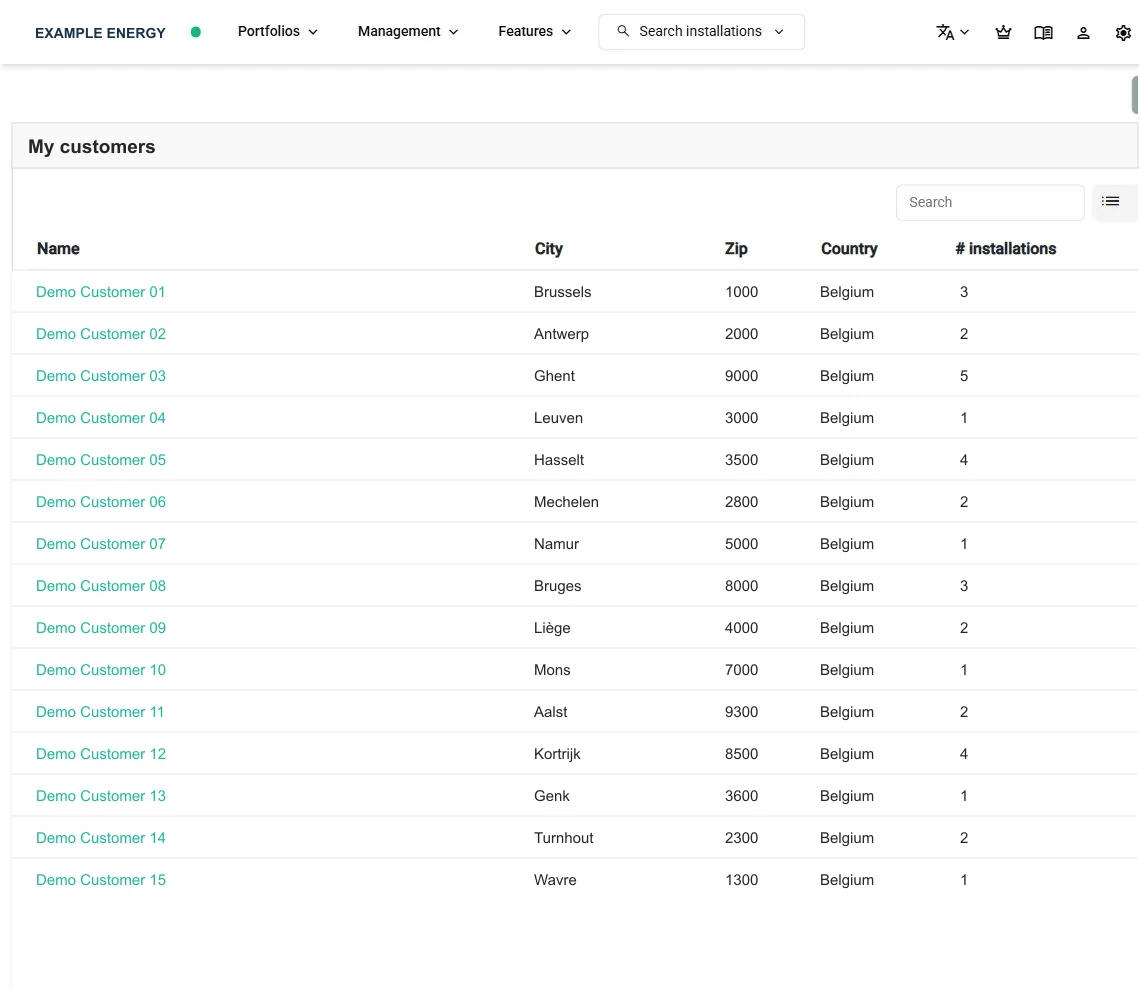This screenshot has height=990, width=1140.
Task: Open Demo Customer 15
Action: pos(101,880)
